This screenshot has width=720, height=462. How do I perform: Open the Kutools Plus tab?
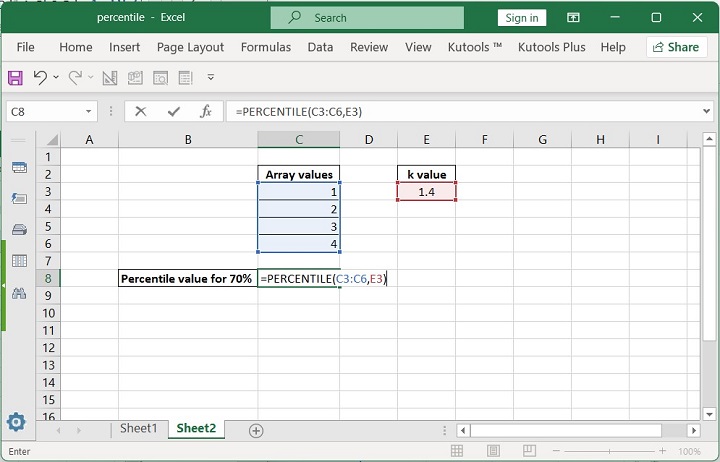(551, 47)
